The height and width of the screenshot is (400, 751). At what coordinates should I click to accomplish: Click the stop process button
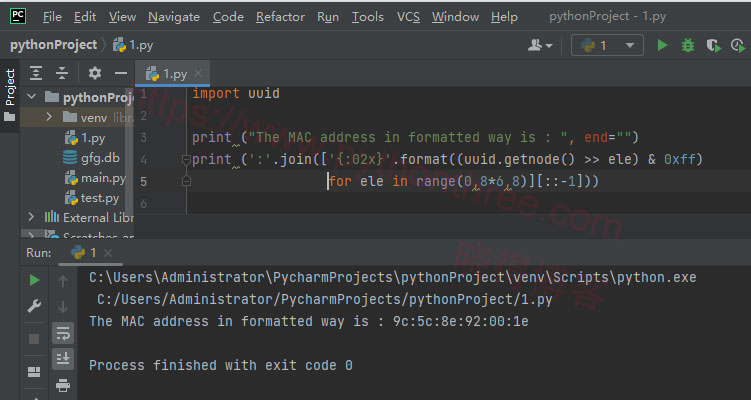pyautogui.click(x=34, y=339)
